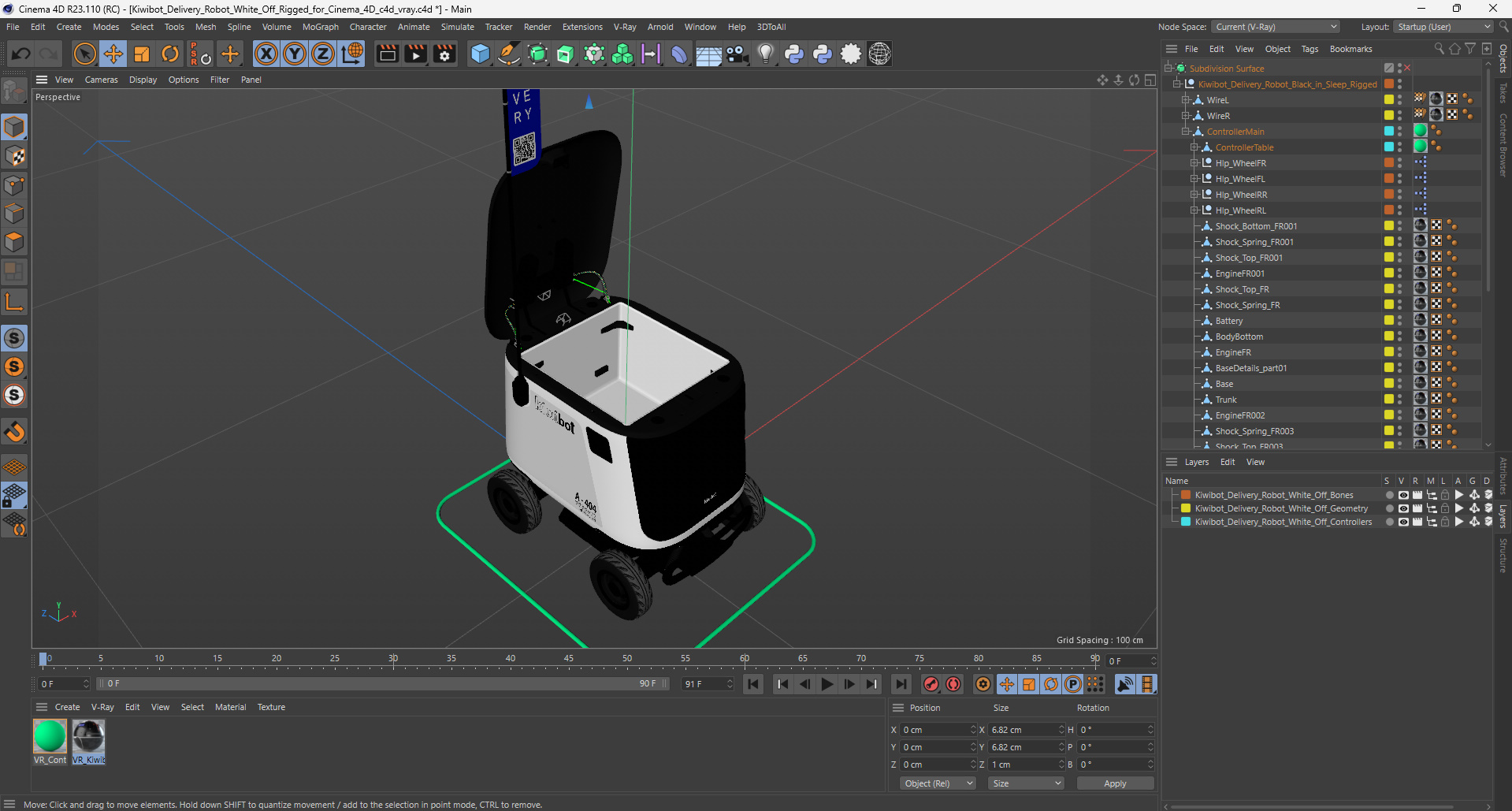The image size is (1512, 811).
Task: Open the Layout dropdown
Action: click(1445, 27)
